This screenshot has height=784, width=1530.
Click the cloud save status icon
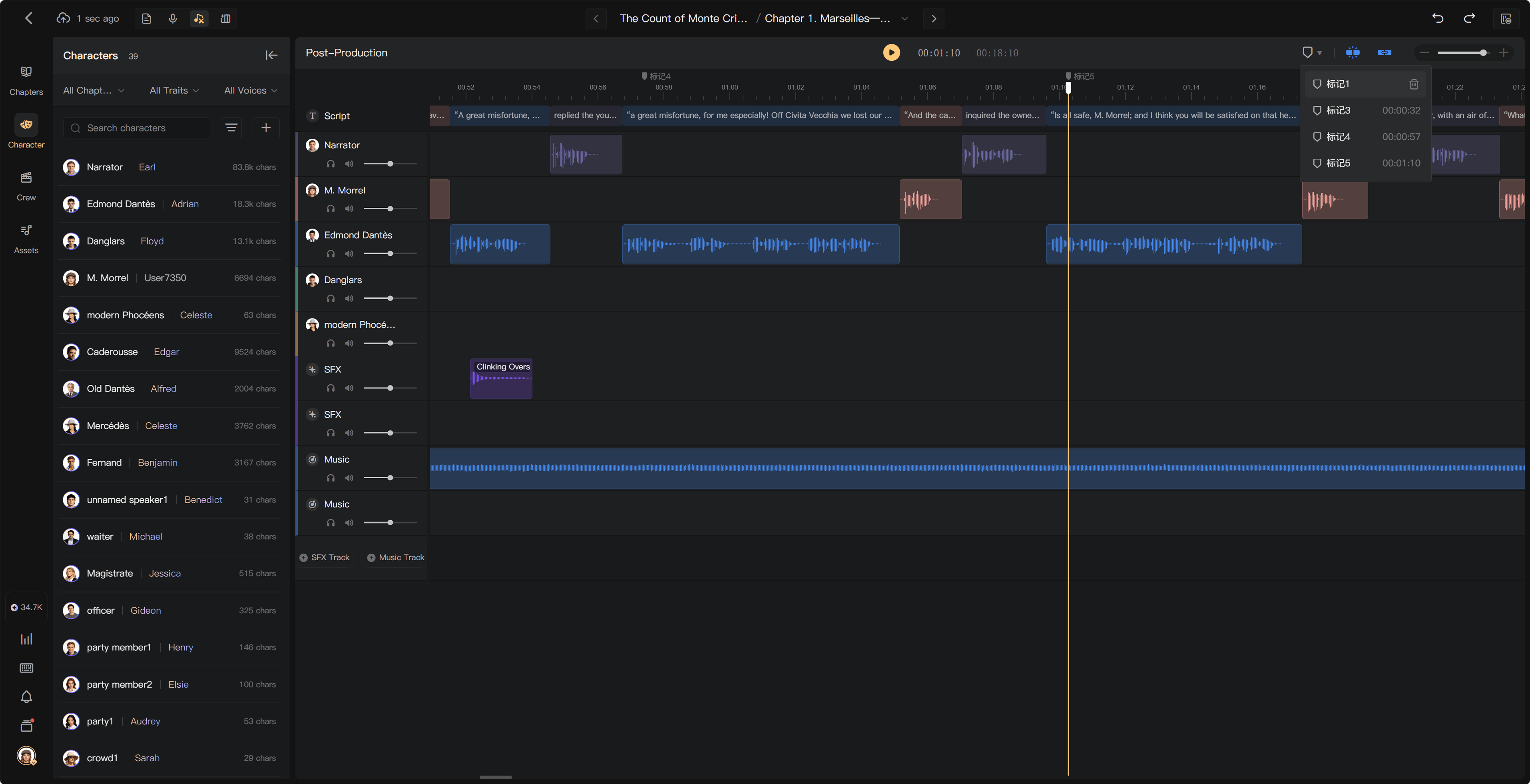coord(63,18)
